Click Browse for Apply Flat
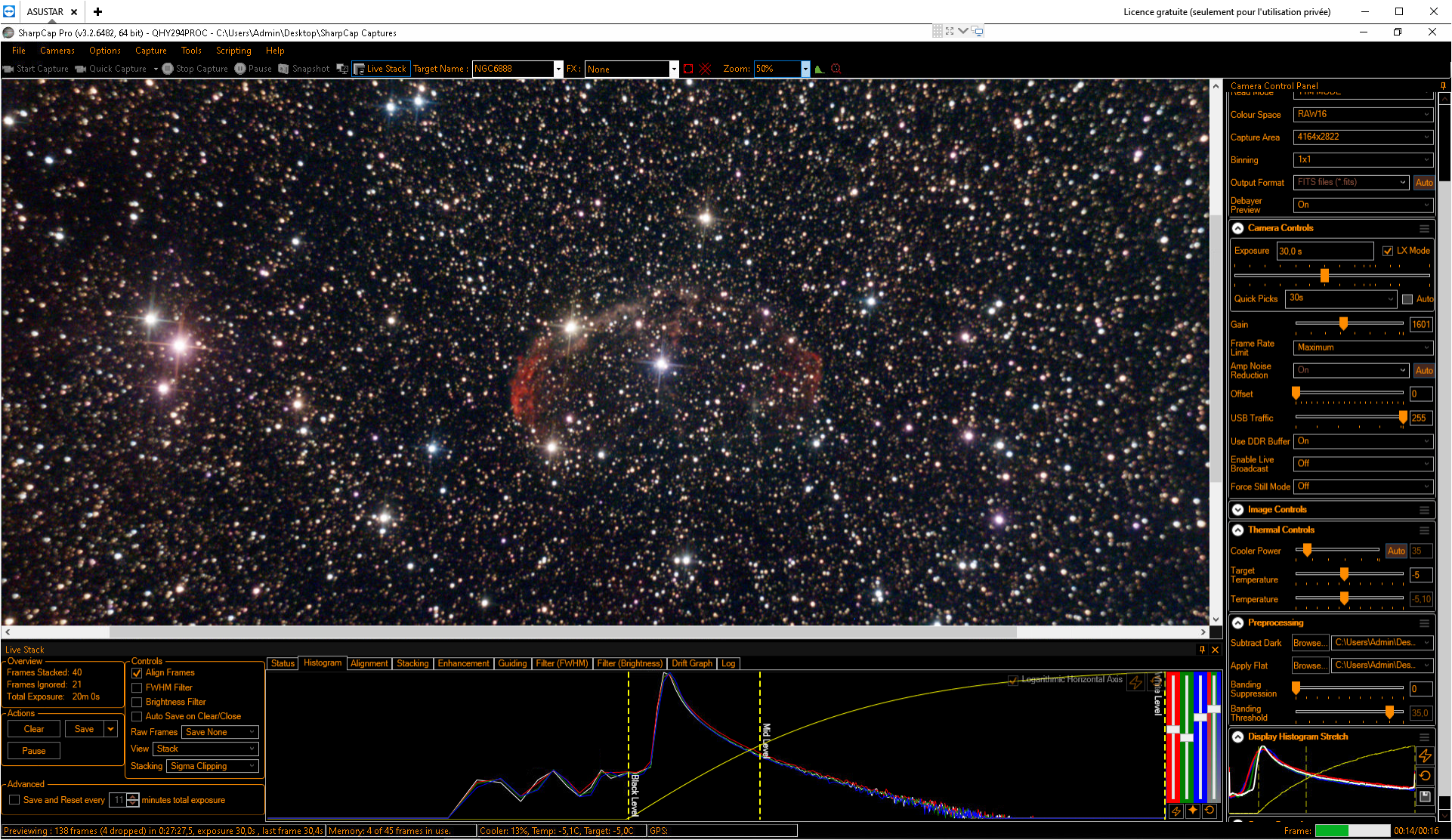This screenshot has width=1452, height=840. [x=1311, y=666]
